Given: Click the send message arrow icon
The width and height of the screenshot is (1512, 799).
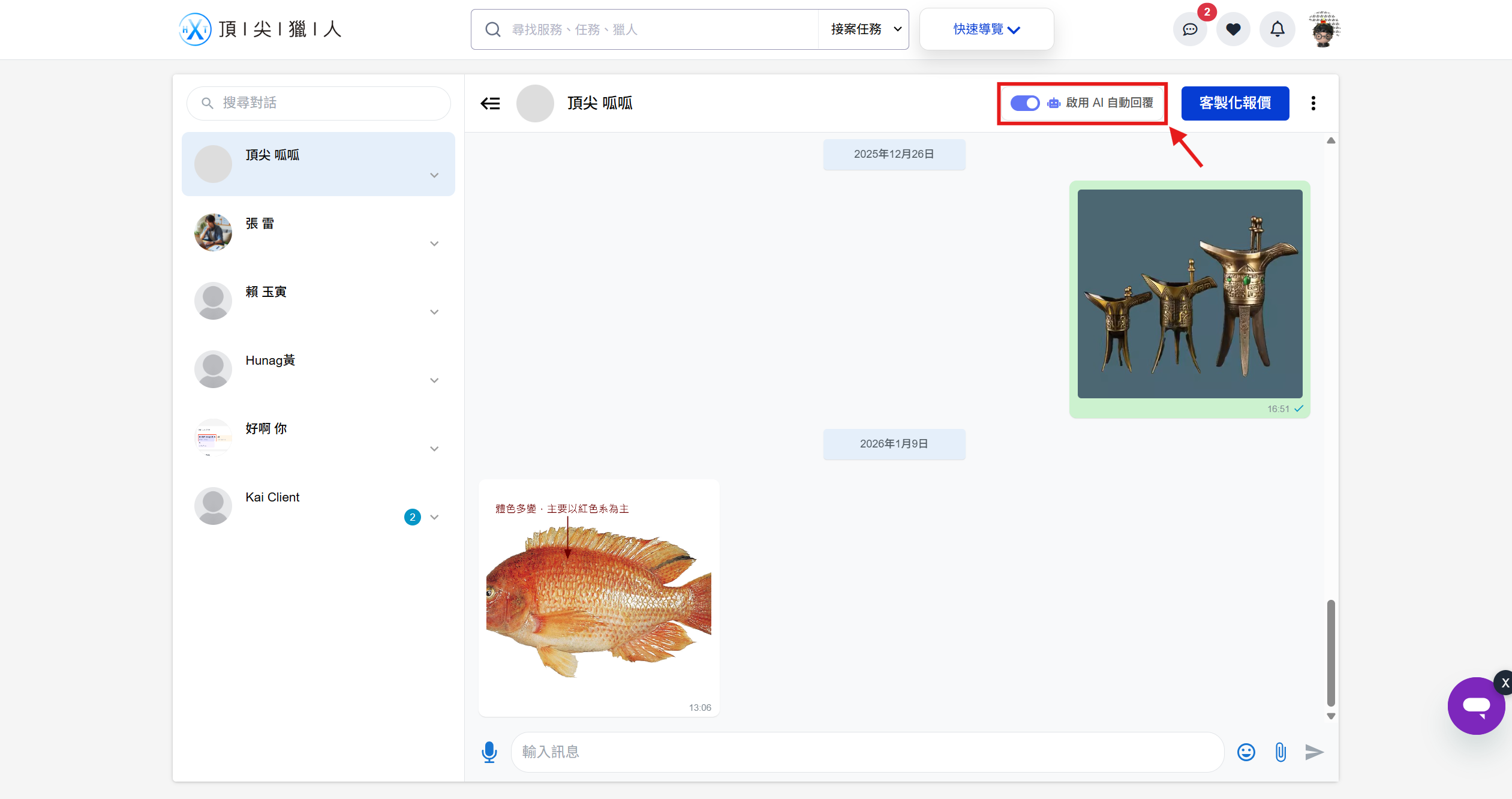Looking at the screenshot, I should pos(1313,752).
